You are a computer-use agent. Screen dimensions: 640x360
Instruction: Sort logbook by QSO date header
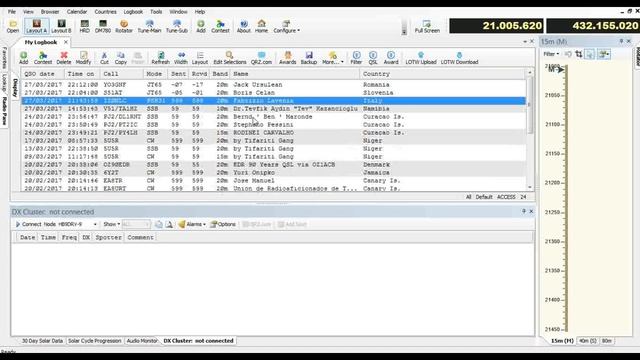pos(43,74)
